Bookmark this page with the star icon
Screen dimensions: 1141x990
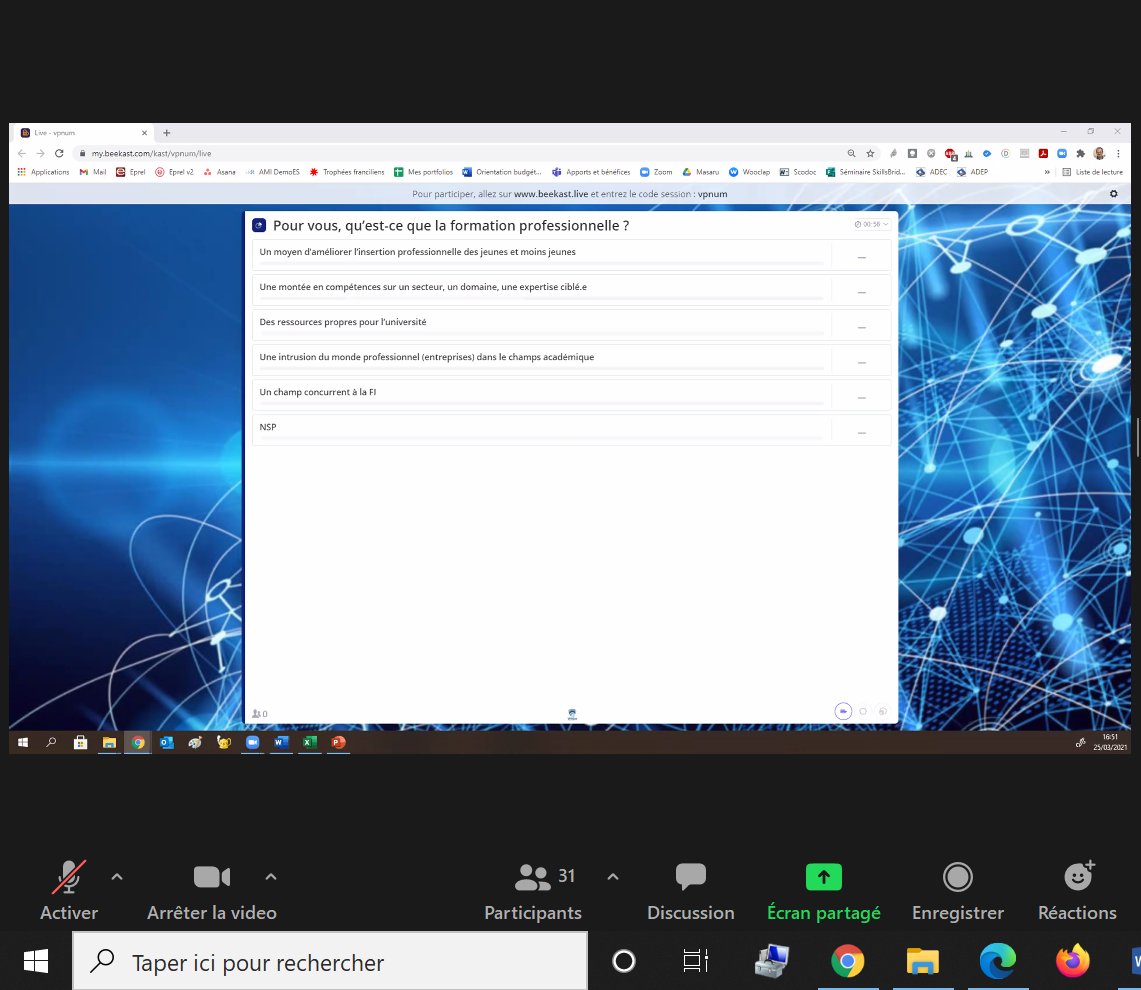870,153
